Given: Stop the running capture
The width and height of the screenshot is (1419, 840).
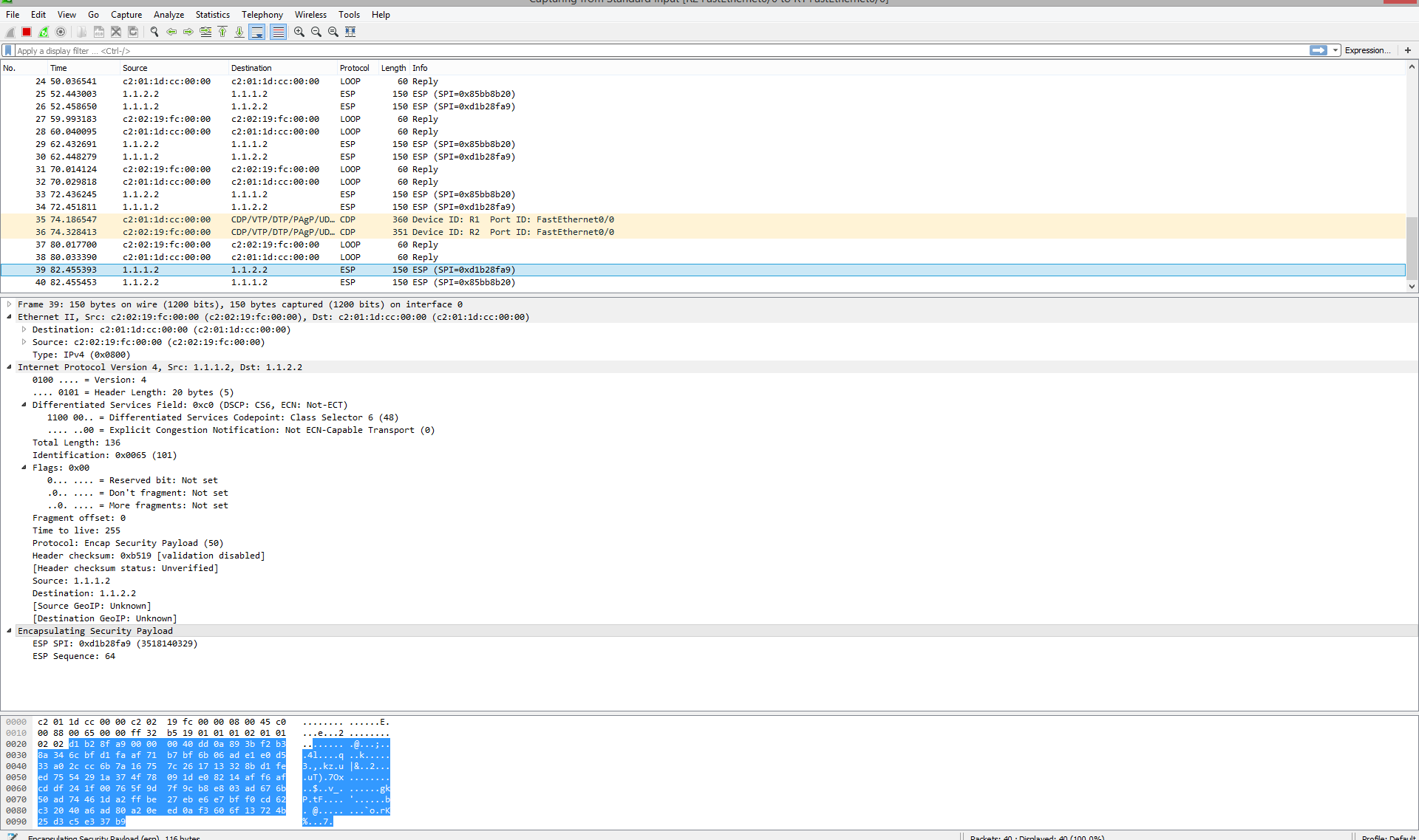Looking at the screenshot, I should tap(26, 32).
